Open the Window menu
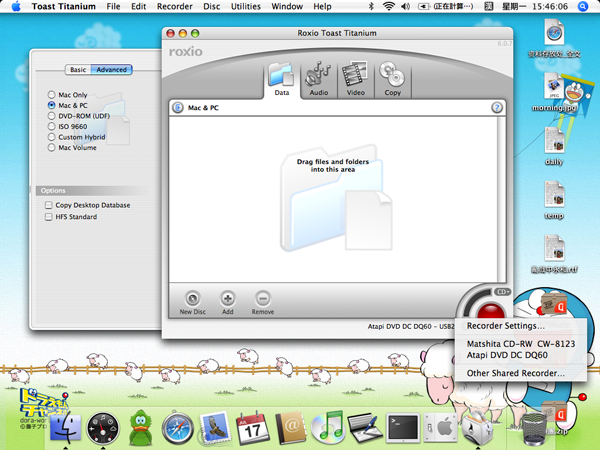Image resolution: width=600 pixels, height=450 pixels. click(x=287, y=7)
